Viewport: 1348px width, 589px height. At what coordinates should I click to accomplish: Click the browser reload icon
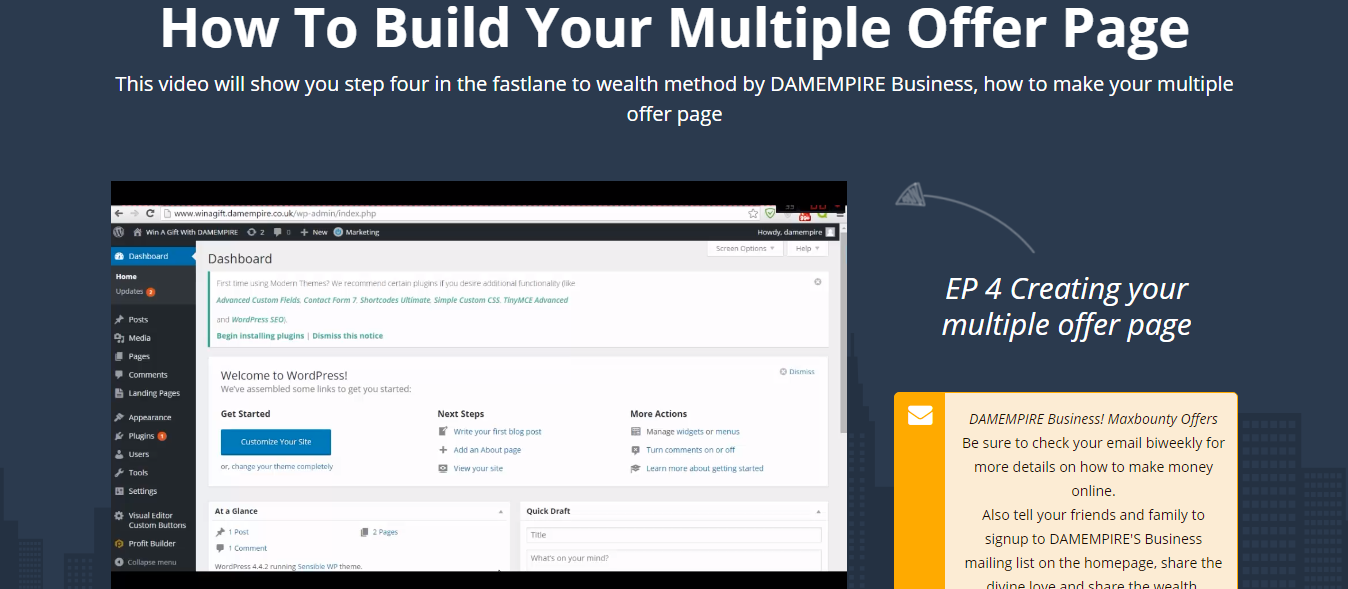tap(150, 213)
